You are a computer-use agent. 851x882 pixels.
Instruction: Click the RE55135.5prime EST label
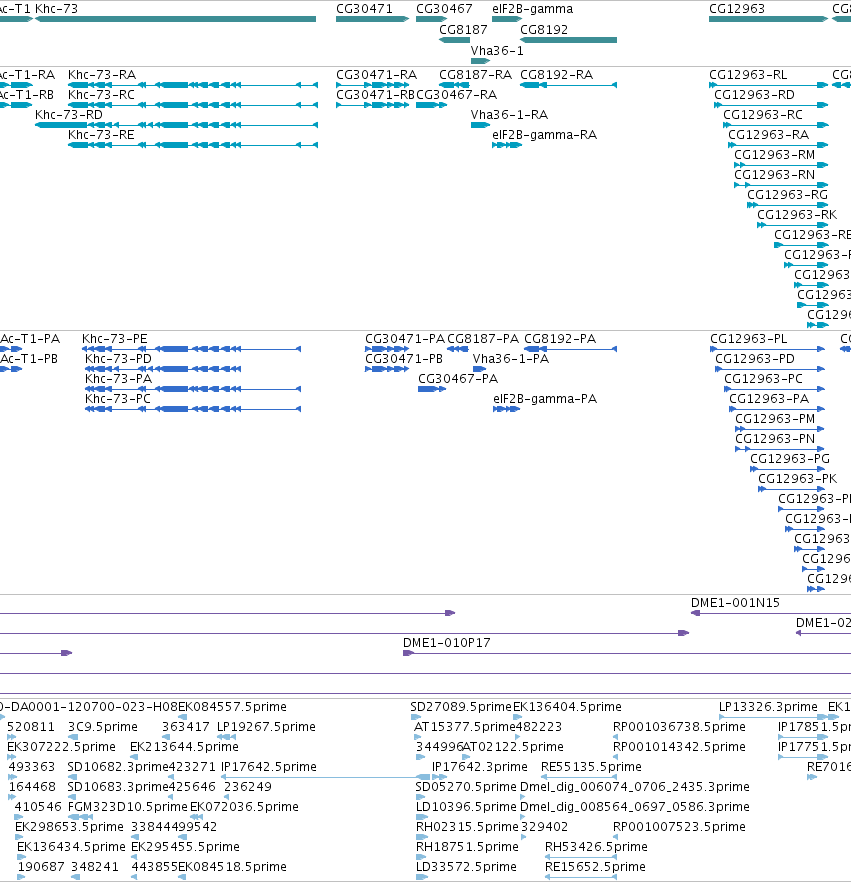(591, 767)
